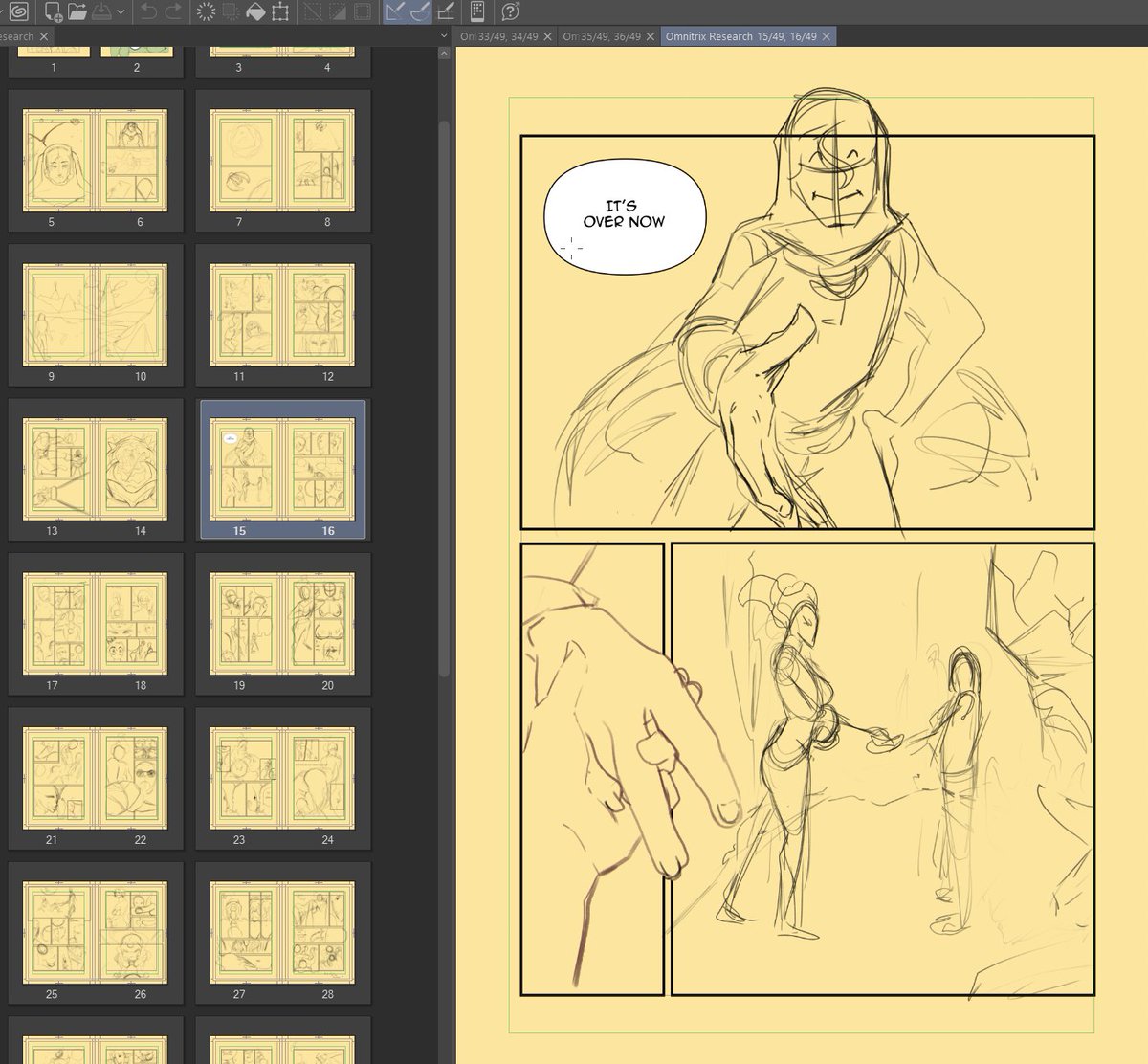Image resolution: width=1148 pixels, height=1064 pixels.
Task: Open the Clip Studio Paint support help icon
Action: point(510,11)
